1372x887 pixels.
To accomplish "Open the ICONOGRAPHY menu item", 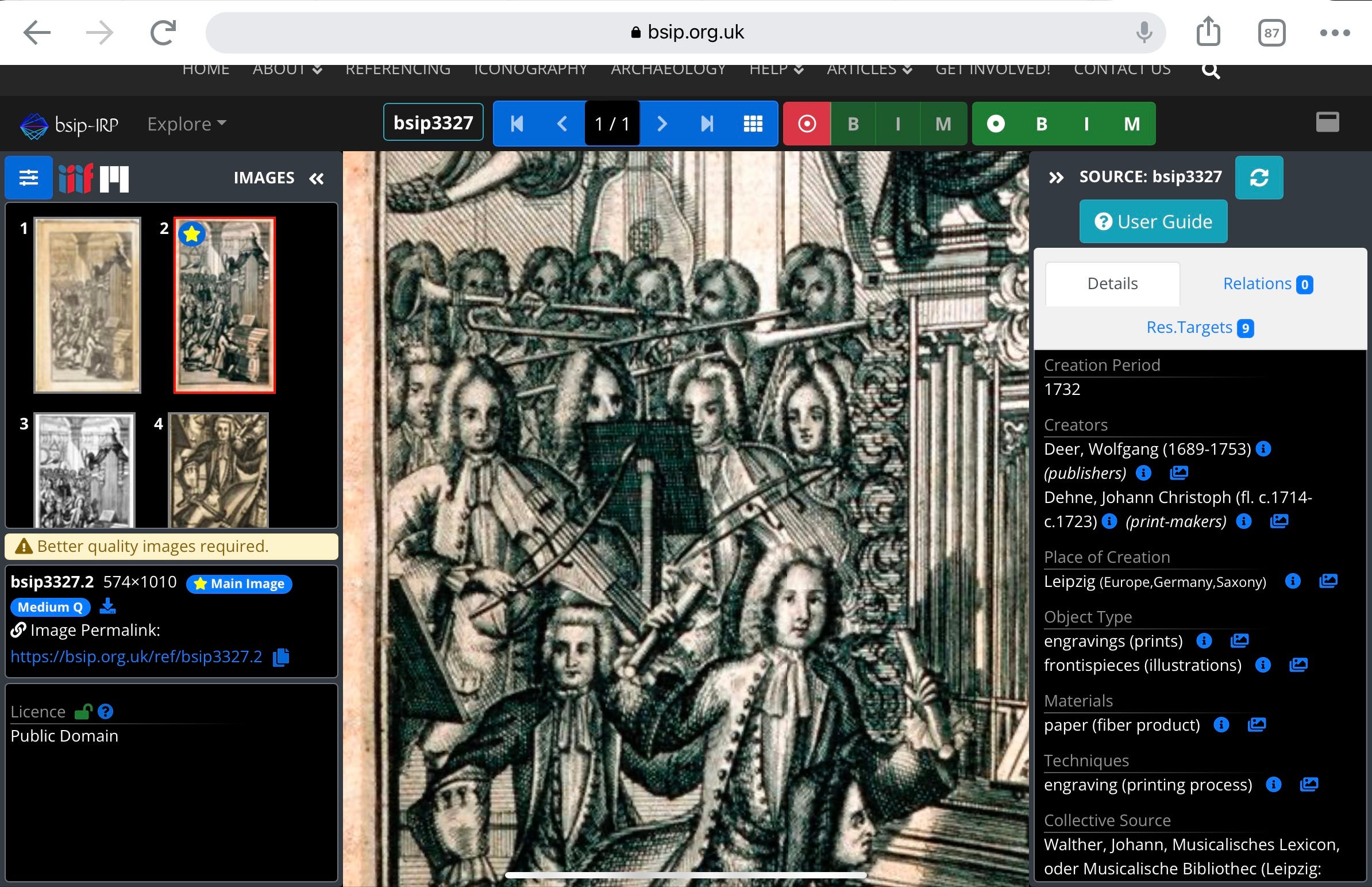I will (x=530, y=69).
